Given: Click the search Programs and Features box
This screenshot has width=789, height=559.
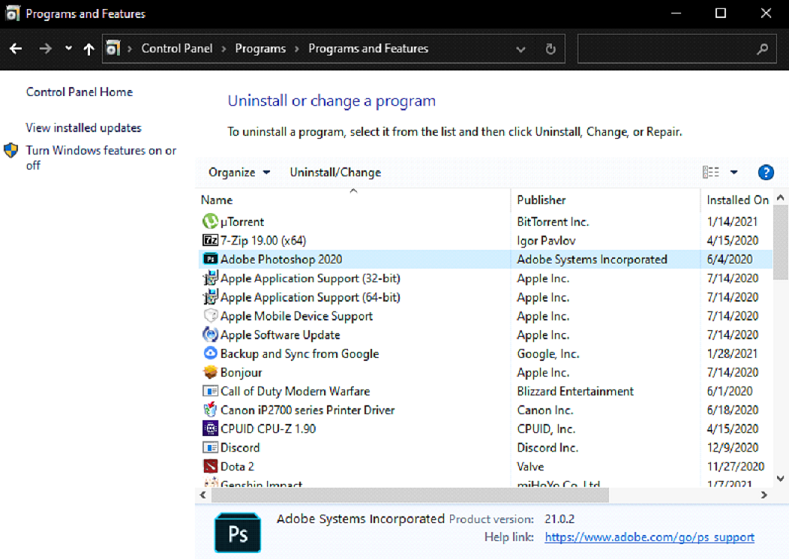Looking at the screenshot, I should pyautogui.click(x=676, y=49).
